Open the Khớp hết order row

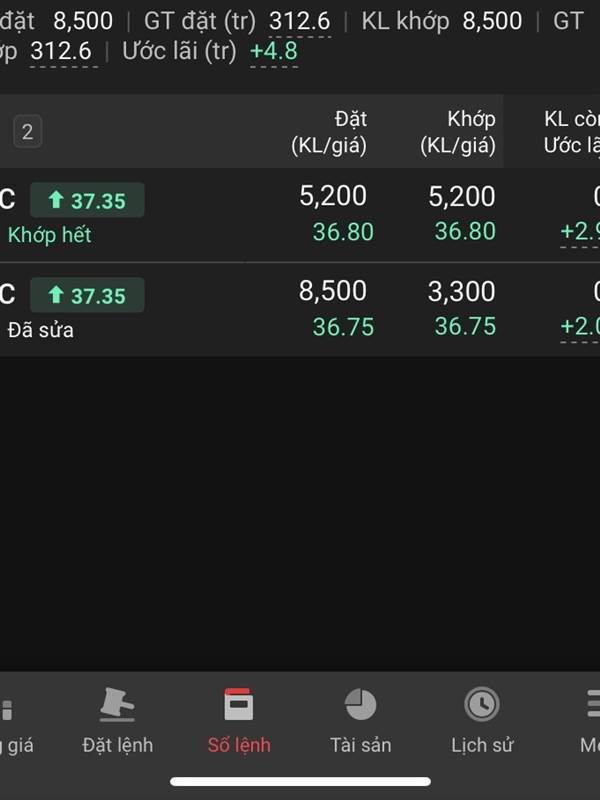[300, 215]
